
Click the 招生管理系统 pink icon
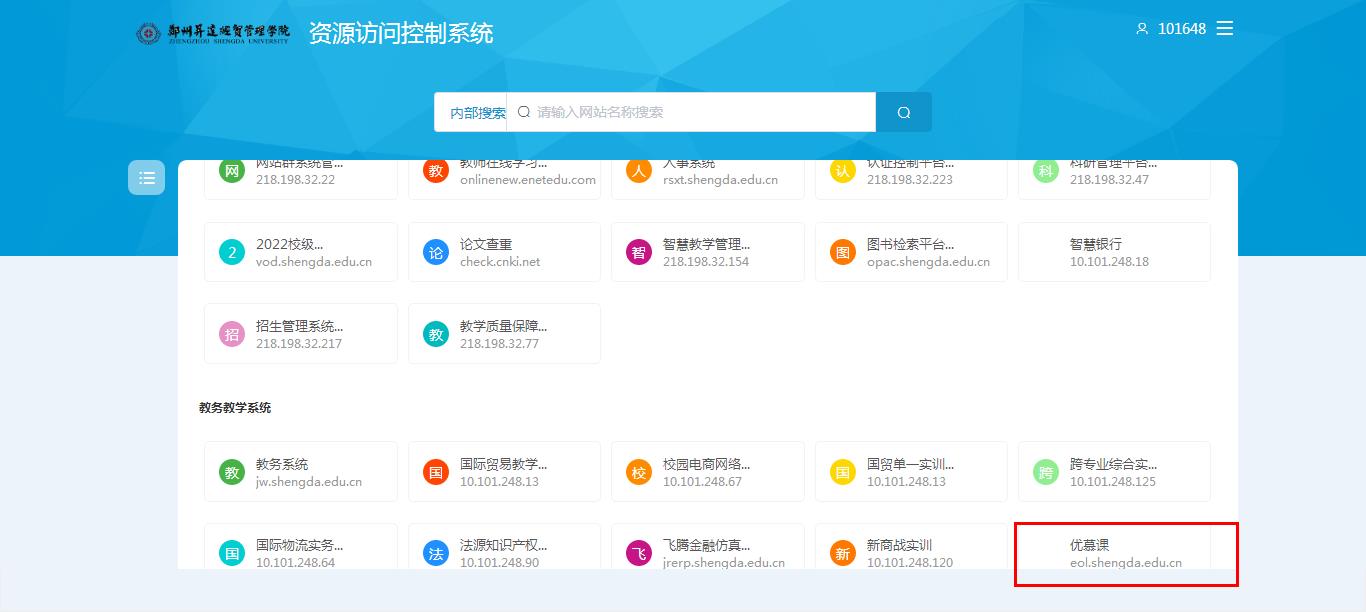232,334
